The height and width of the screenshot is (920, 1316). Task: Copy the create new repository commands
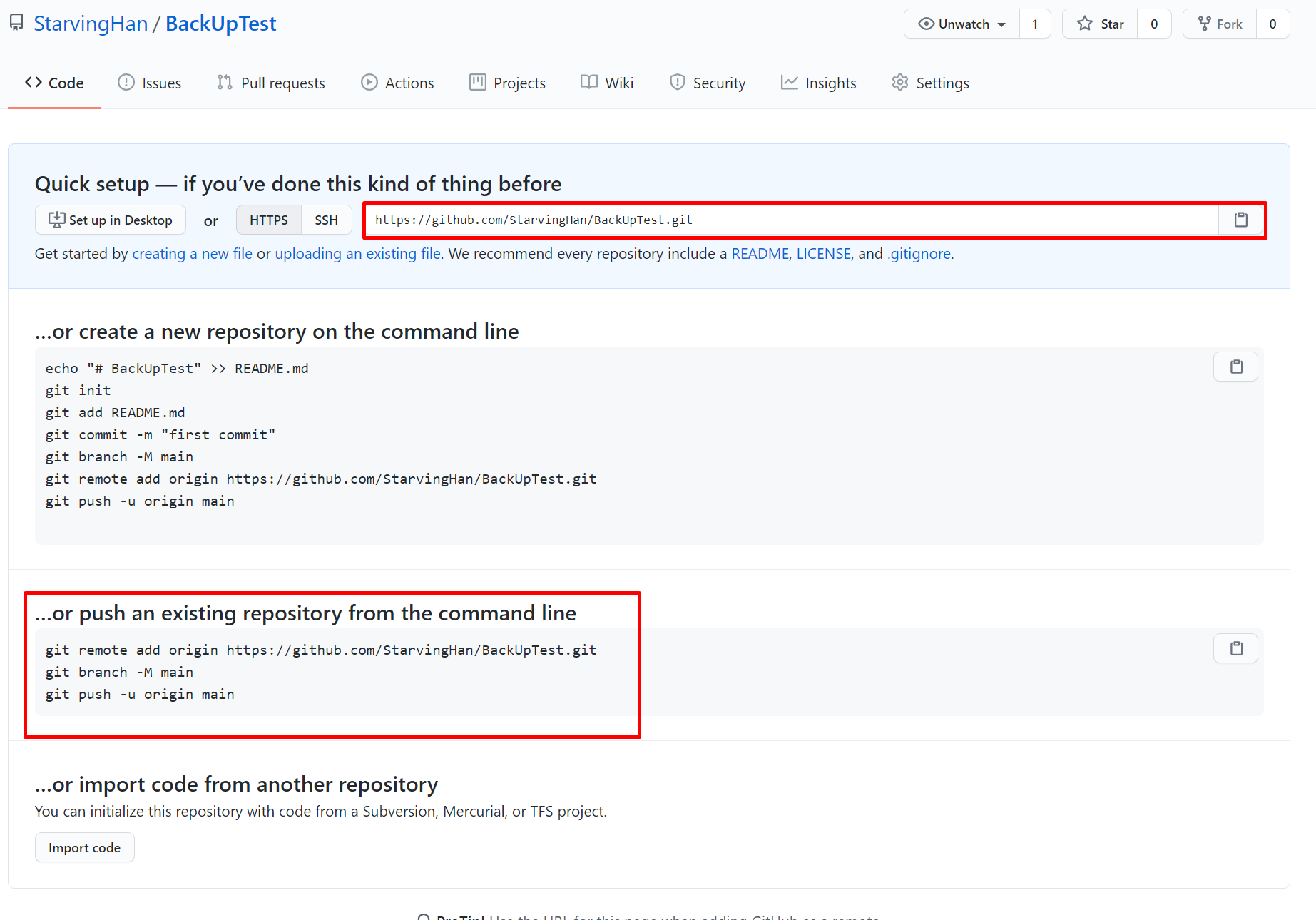[1235, 367]
